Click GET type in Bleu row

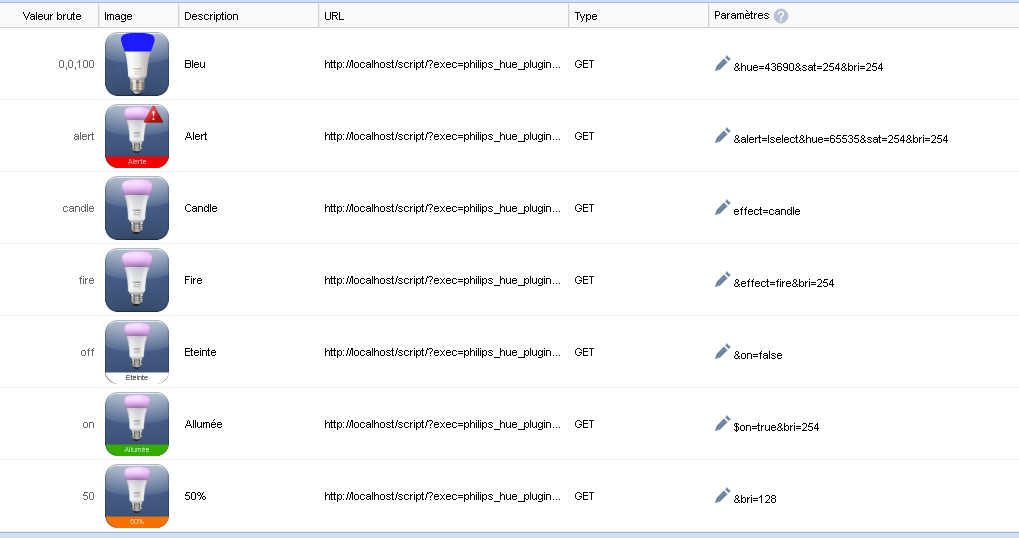tap(584, 64)
